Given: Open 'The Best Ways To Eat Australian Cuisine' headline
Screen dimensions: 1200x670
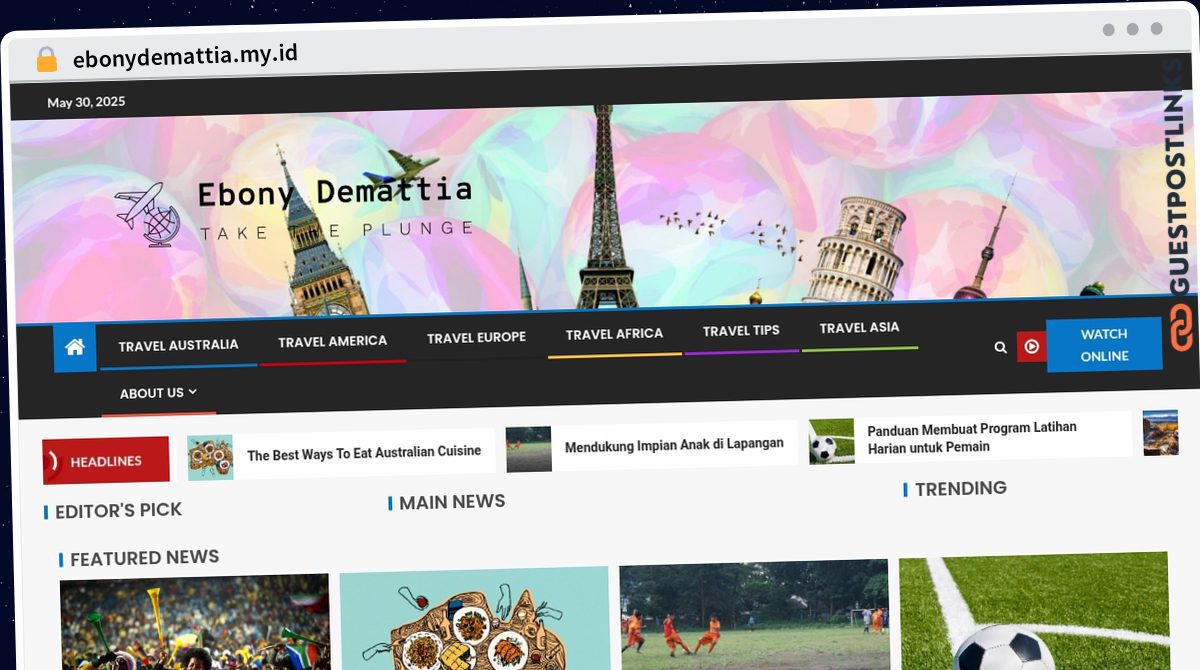Looking at the screenshot, I should point(364,453).
